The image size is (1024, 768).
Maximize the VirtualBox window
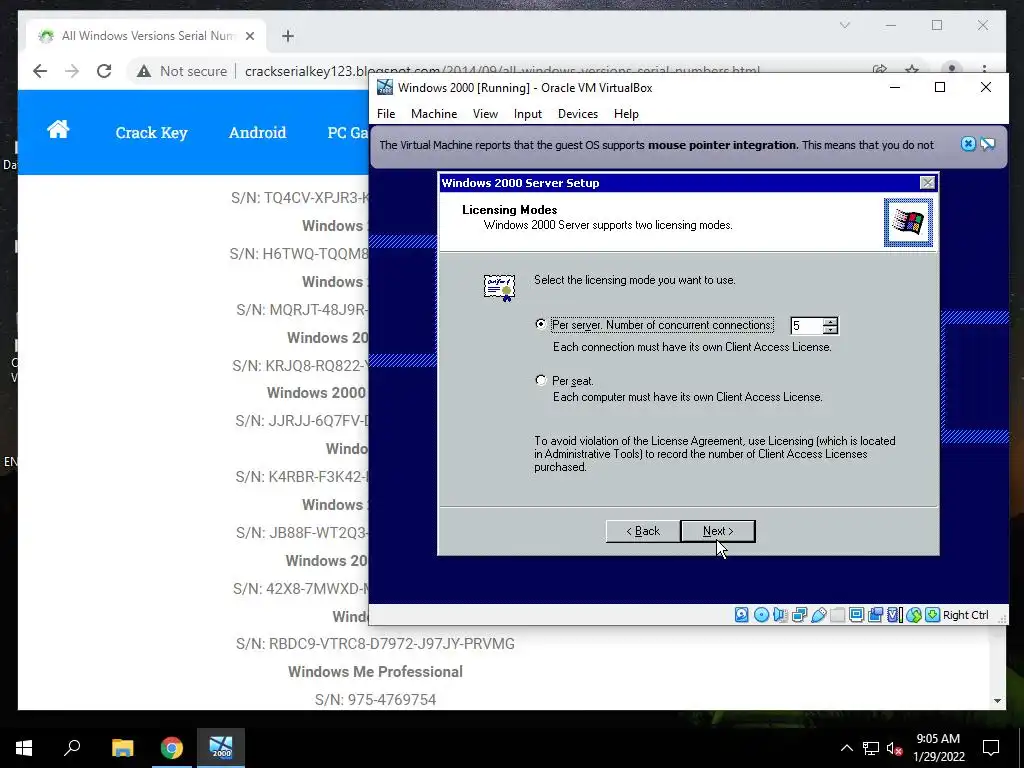[x=940, y=88]
